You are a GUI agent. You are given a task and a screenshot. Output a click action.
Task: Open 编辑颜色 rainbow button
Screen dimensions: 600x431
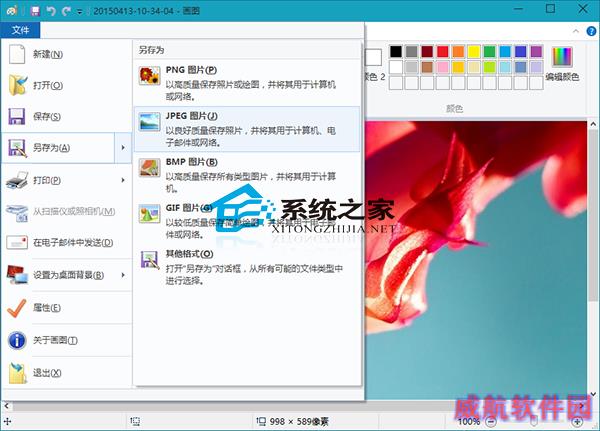click(562, 64)
